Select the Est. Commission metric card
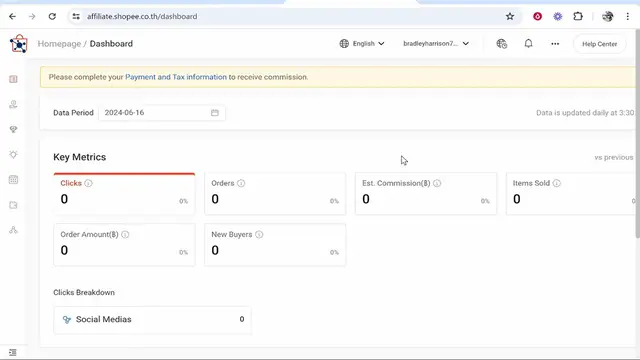Image resolution: width=640 pixels, height=360 pixels. coord(426,193)
